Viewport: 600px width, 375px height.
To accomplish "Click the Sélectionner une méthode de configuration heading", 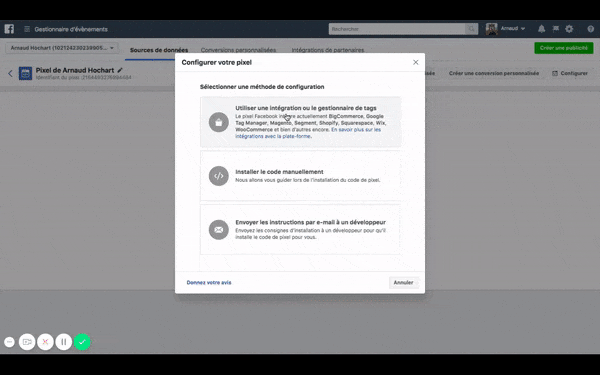I will coord(262,87).
